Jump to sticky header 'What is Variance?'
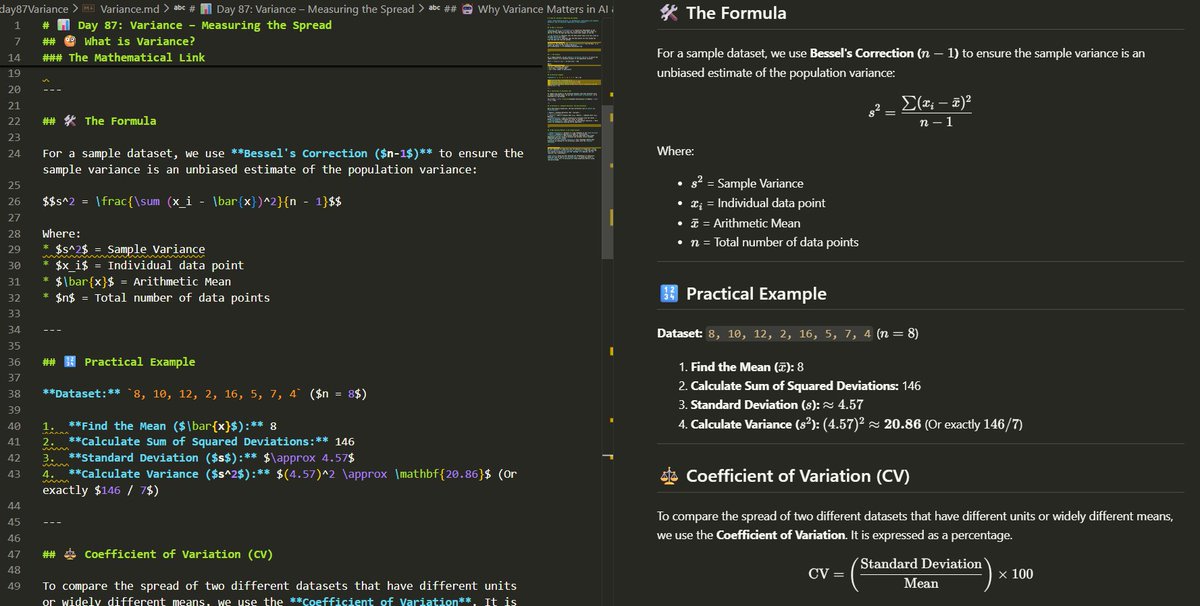This screenshot has width=1200, height=606. tap(119, 41)
